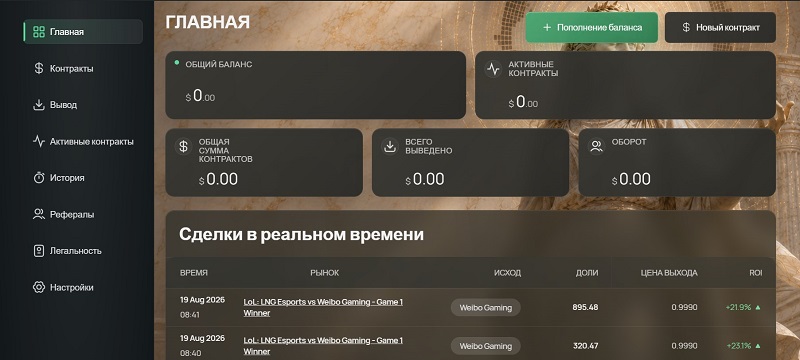Click the dollar icon beside Контракты

pos(39,68)
